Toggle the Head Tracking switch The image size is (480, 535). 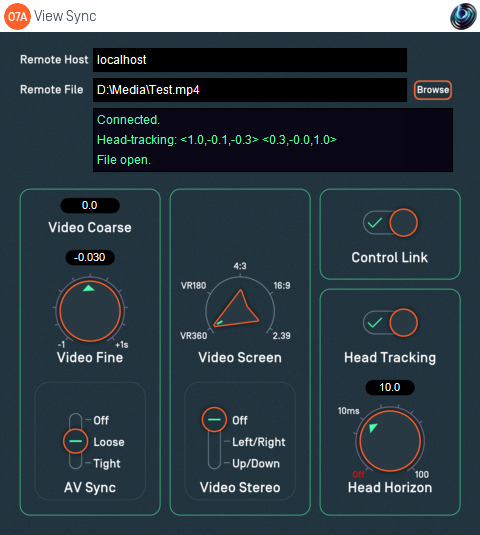390,323
